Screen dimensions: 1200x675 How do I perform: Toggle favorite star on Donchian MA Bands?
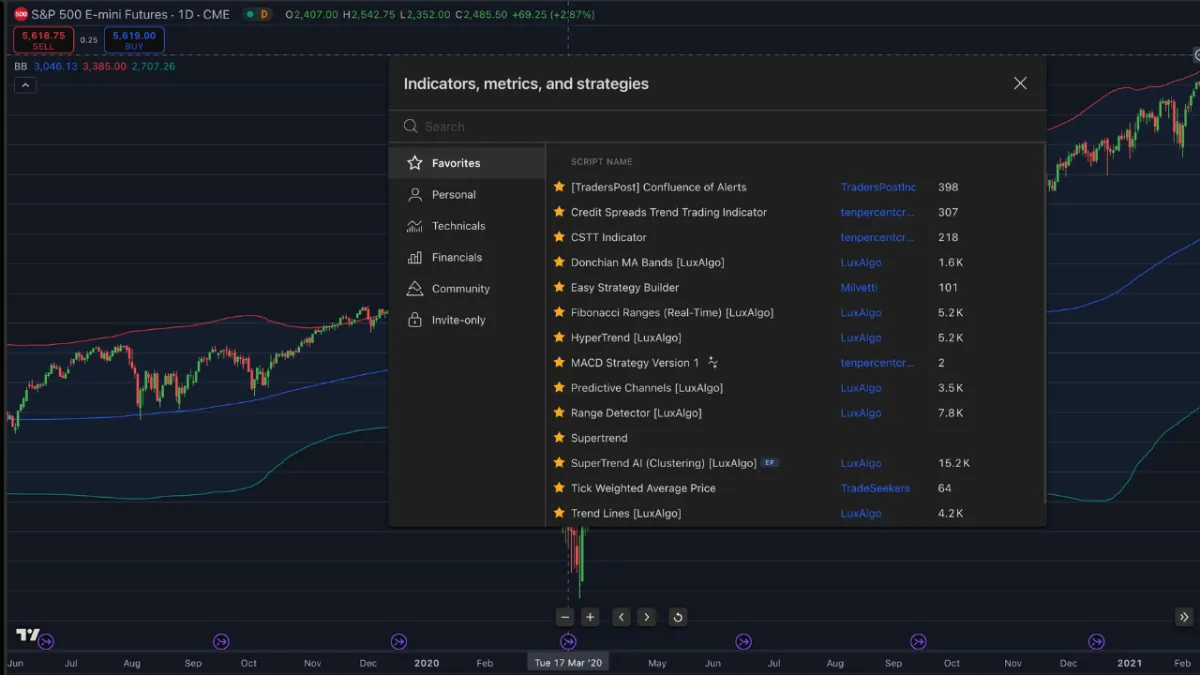pyautogui.click(x=559, y=262)
